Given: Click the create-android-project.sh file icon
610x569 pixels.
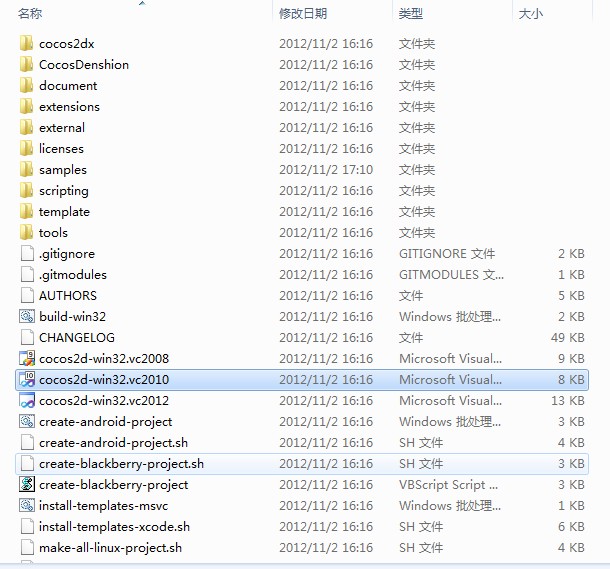Looking at the screenshot, I should pyautogui.click(x=27, y=442).
